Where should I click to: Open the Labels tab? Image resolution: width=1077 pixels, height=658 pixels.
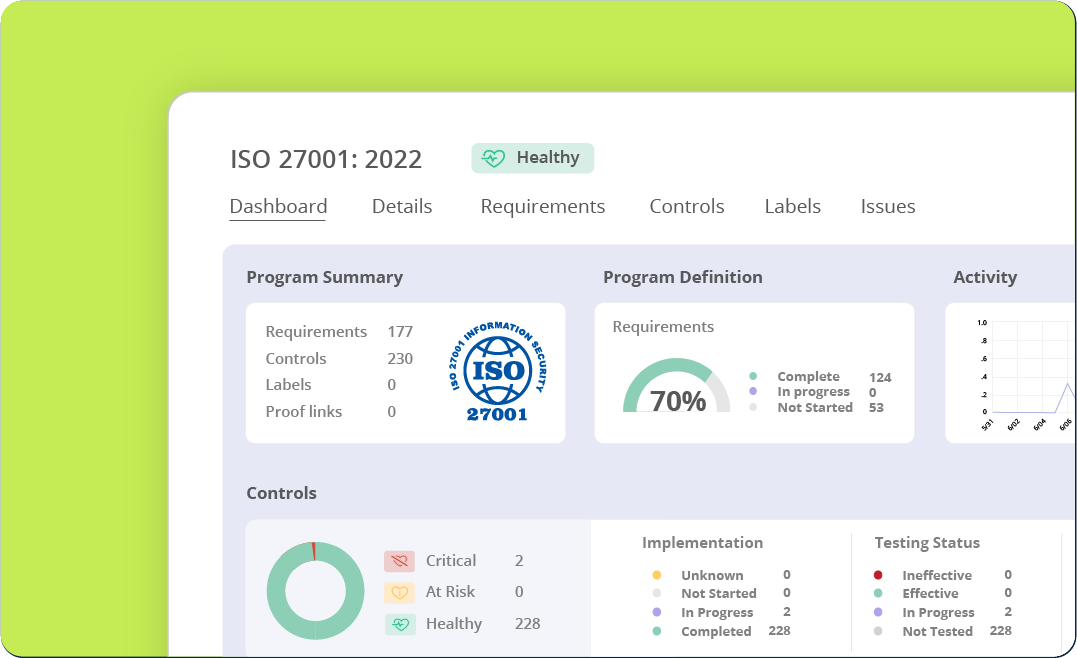[793, 207]
